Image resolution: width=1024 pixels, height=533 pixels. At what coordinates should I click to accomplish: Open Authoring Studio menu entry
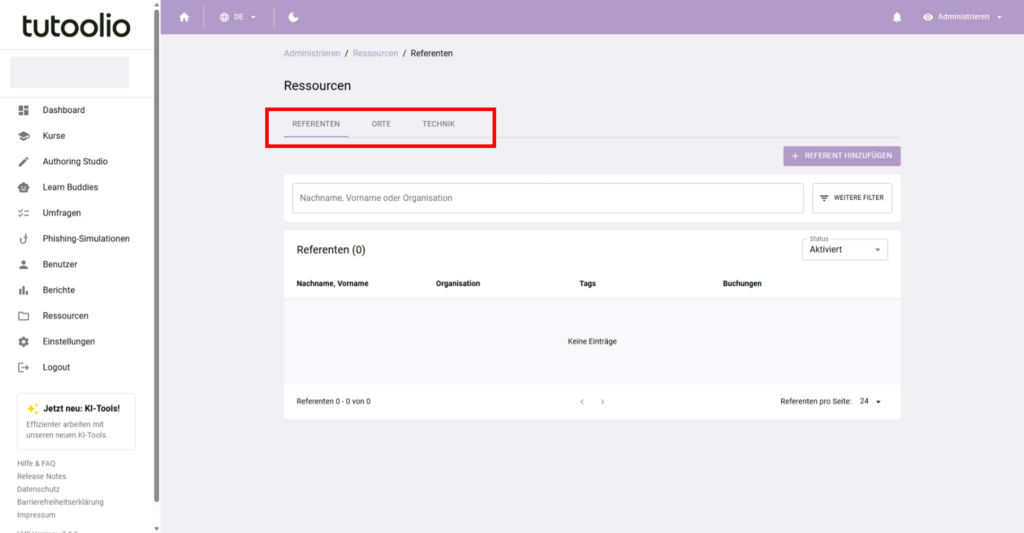76,161
